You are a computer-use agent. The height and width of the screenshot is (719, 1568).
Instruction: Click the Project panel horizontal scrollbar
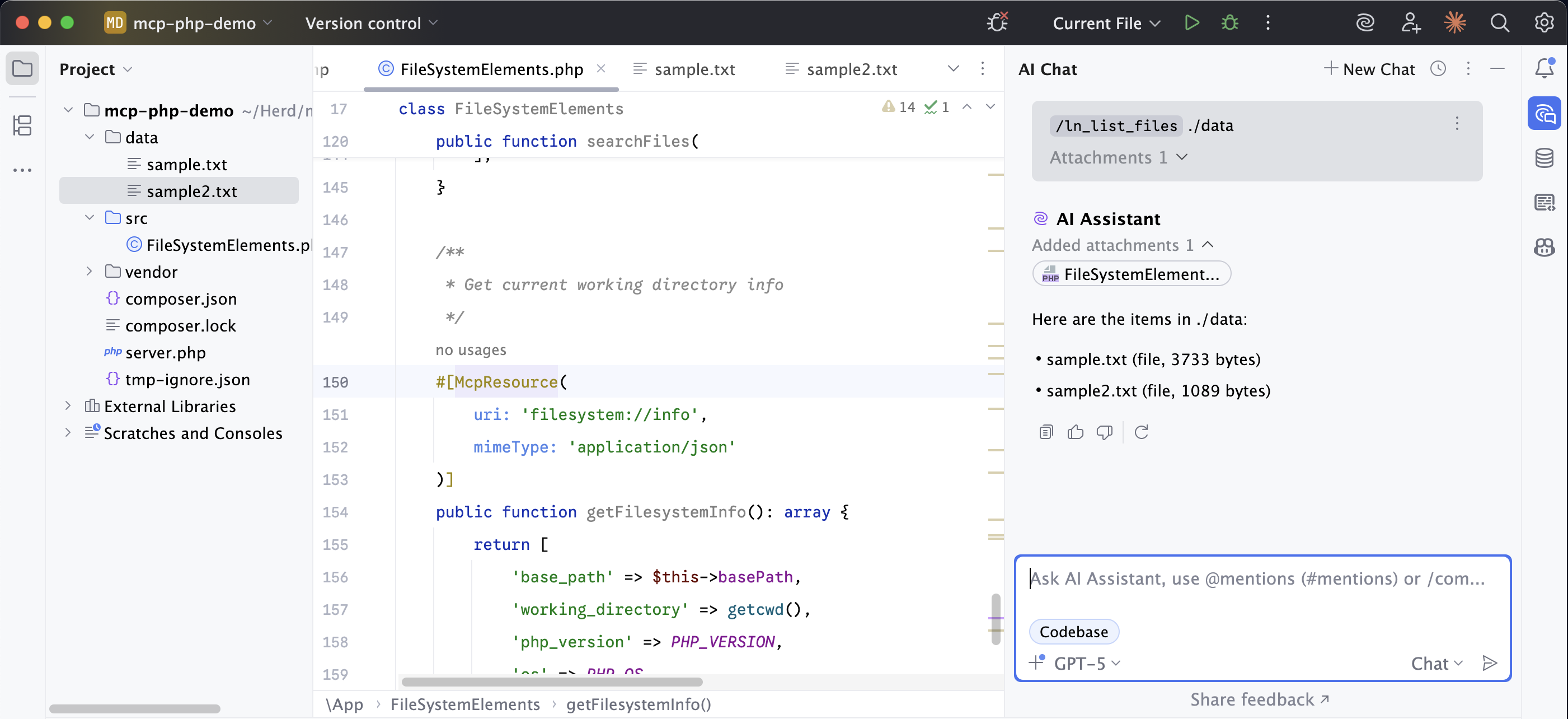[x=134, y=708]
